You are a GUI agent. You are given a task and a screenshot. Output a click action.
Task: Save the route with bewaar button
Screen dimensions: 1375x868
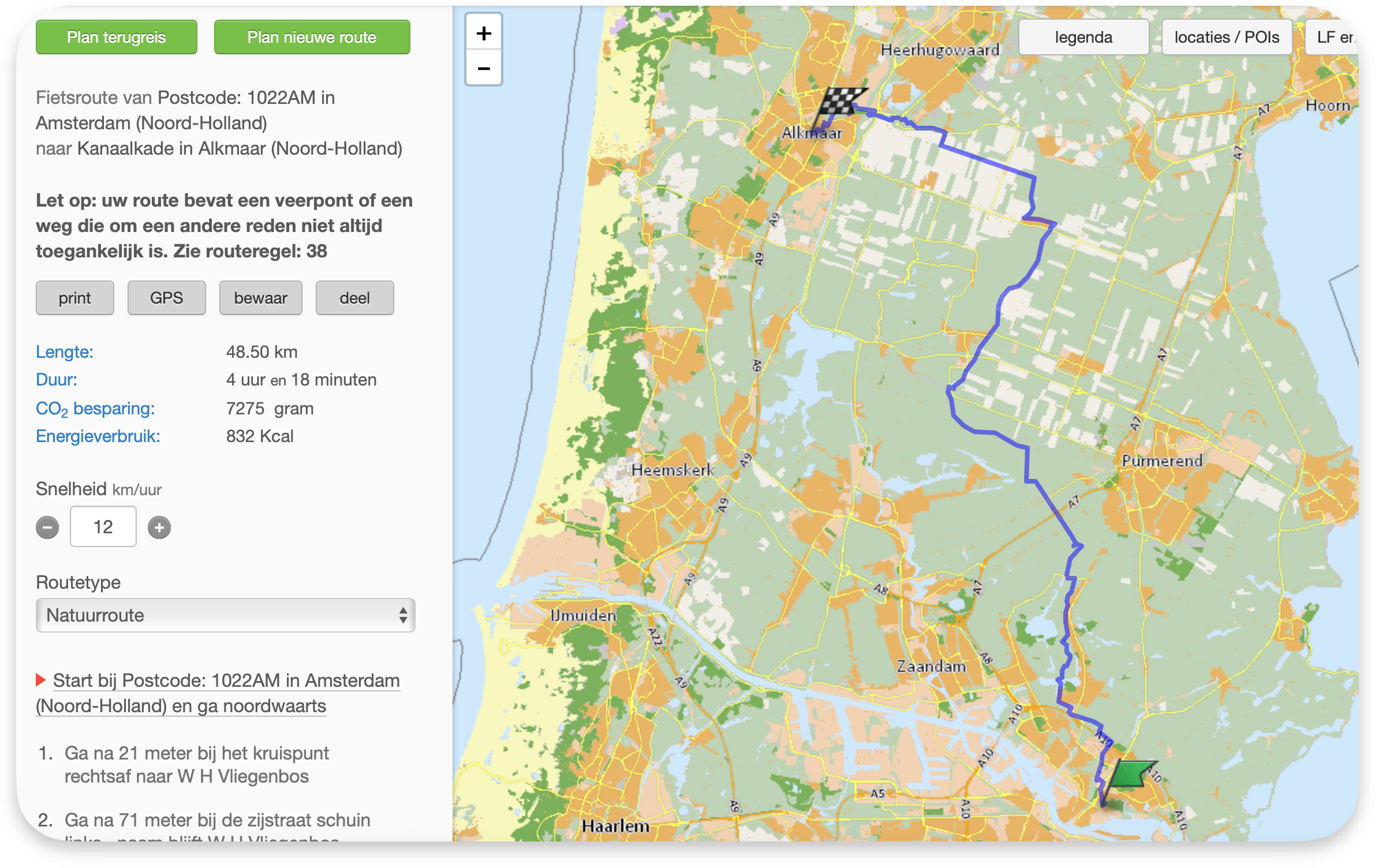[260, 298]
